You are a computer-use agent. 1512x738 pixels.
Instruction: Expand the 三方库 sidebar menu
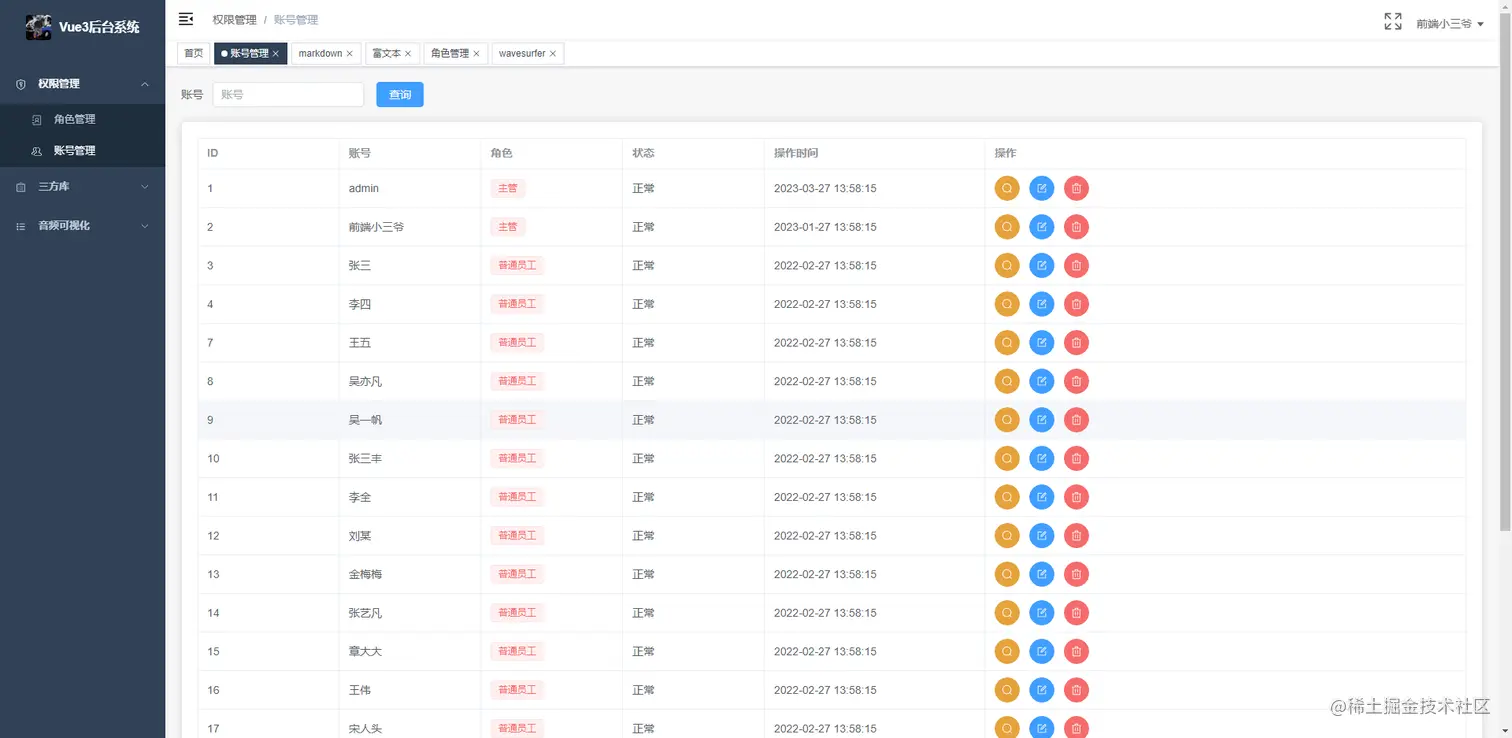(82, 187)
